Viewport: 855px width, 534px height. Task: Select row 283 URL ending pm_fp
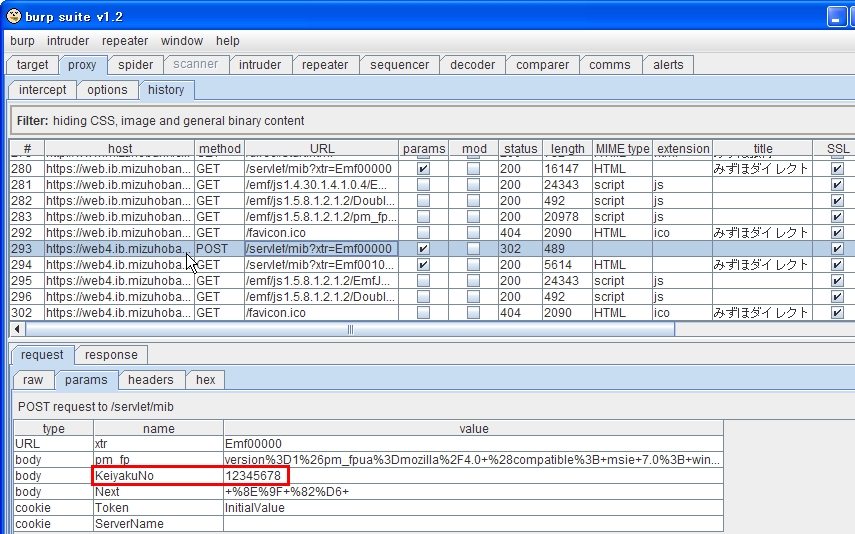[x=322, y=217]
